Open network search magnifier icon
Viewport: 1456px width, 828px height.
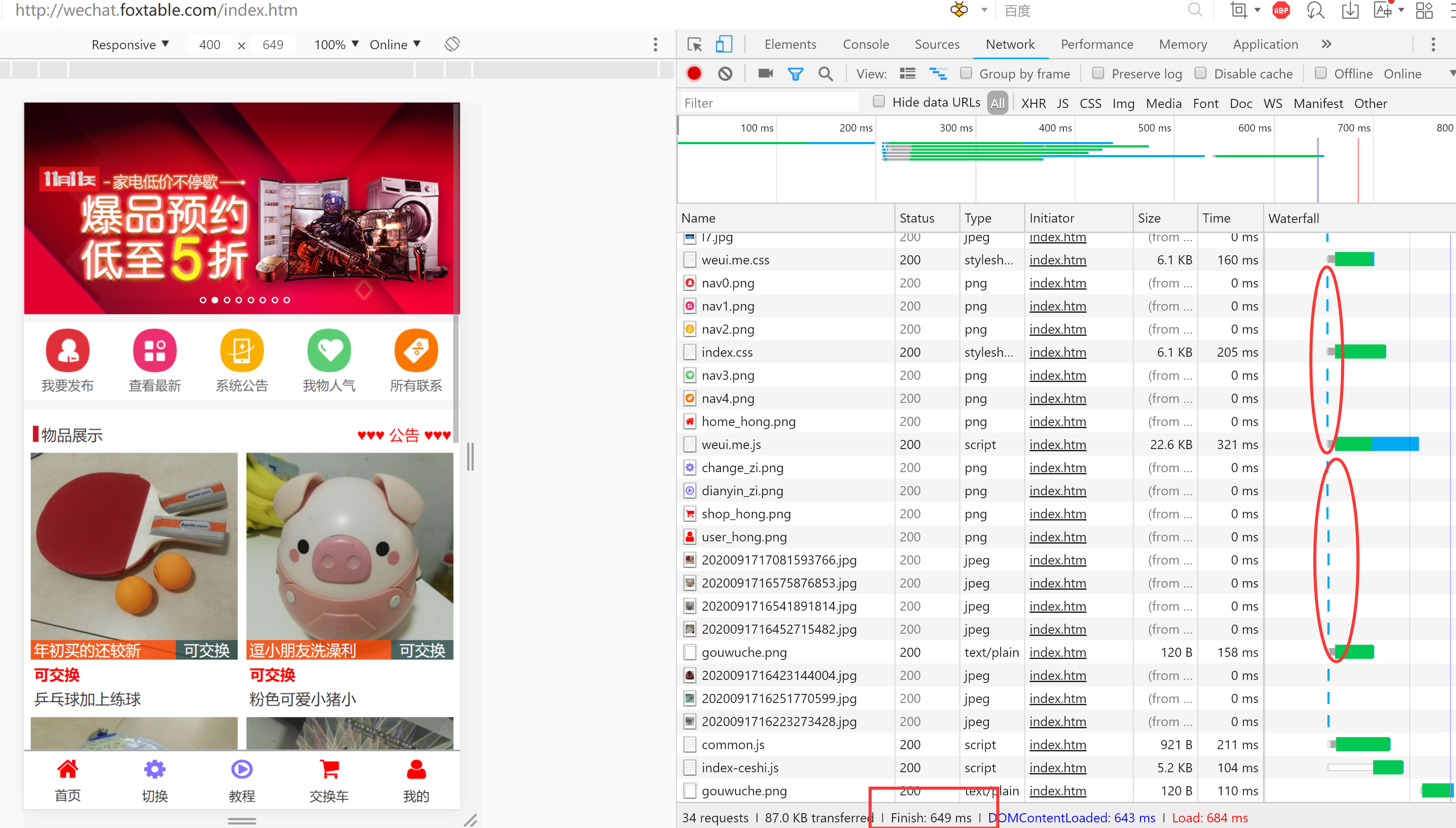coord(825,74)
